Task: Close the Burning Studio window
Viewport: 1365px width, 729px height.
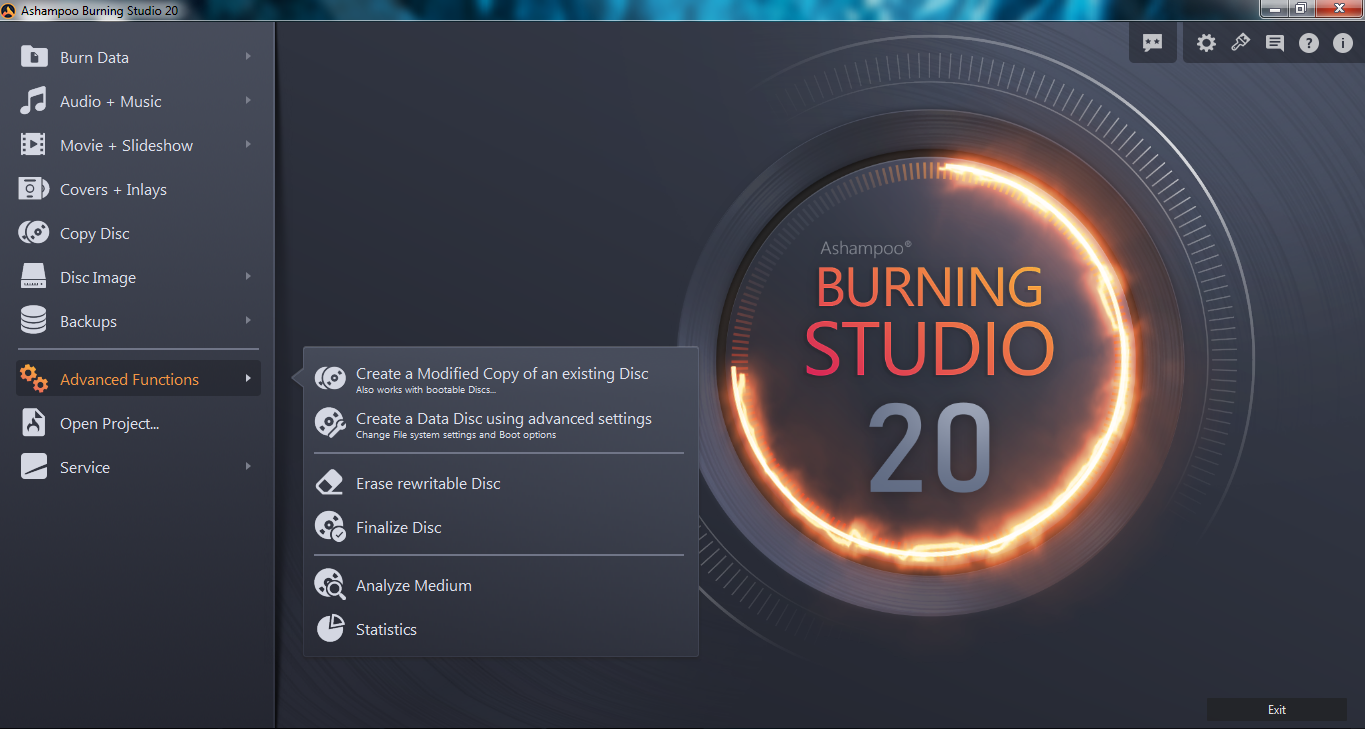Action: (1338, 8)
